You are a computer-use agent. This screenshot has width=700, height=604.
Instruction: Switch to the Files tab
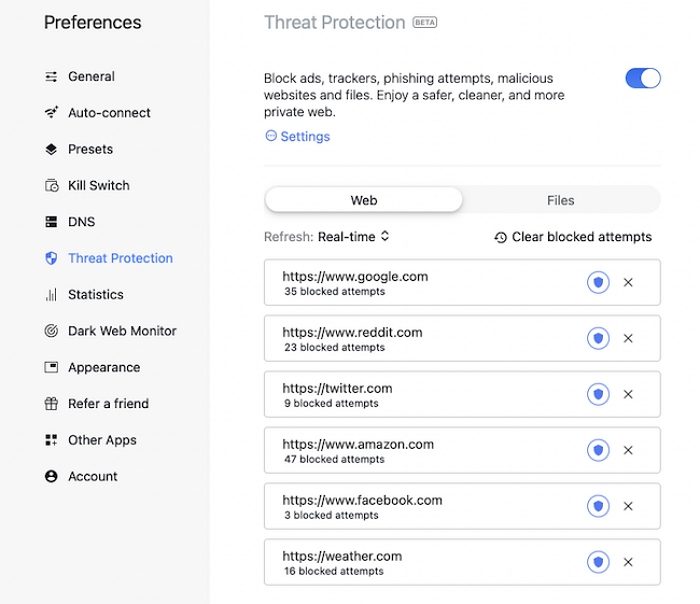pyautogui.click(x=560, y=200)
